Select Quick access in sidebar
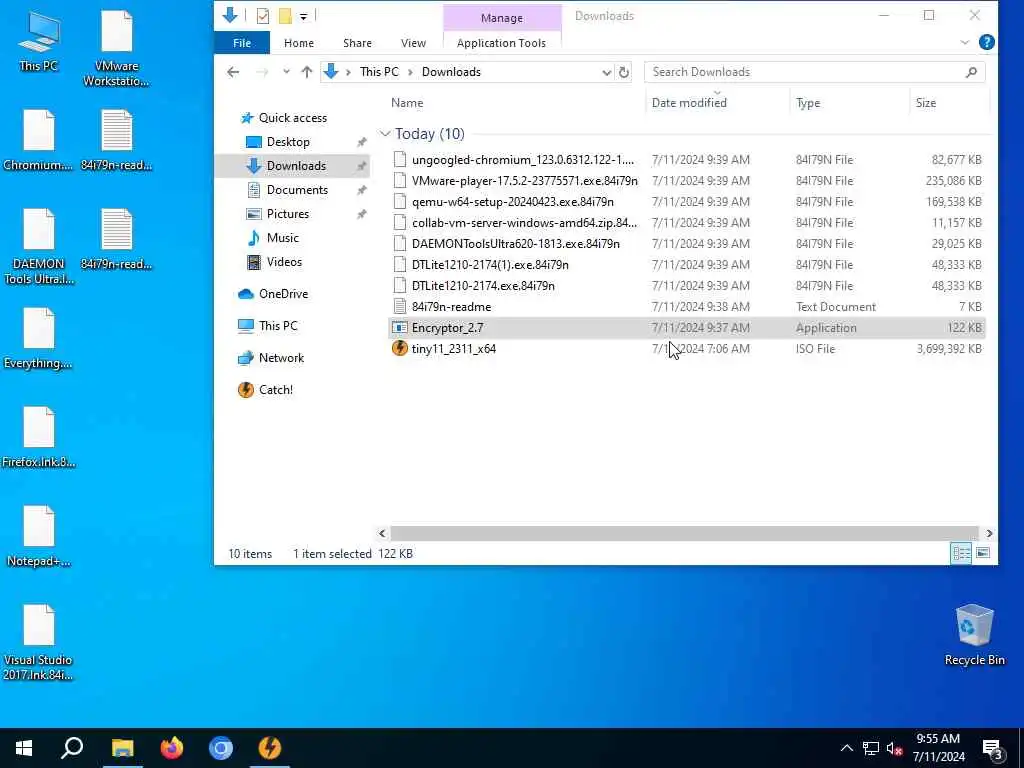This screenshot has height=768, width=1024. (x=292, y=118)
